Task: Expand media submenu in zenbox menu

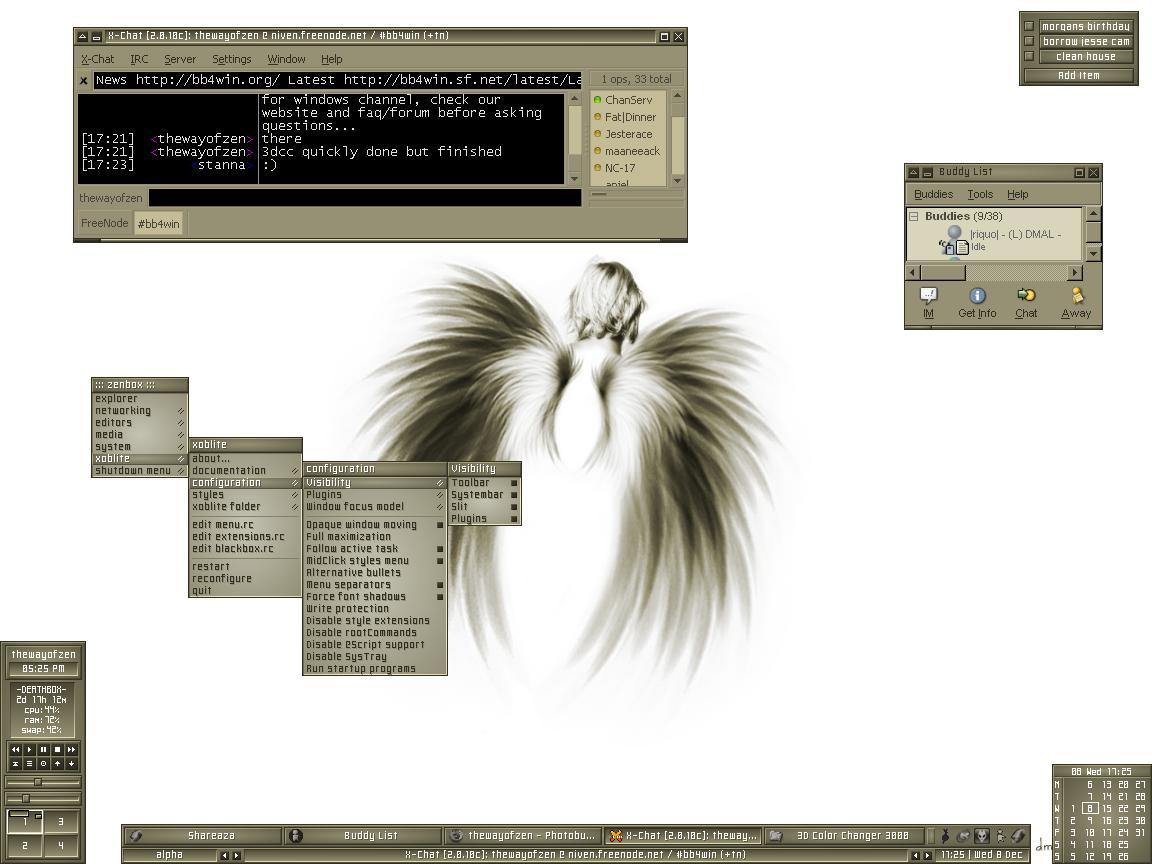Action: (x=140, y=435)
